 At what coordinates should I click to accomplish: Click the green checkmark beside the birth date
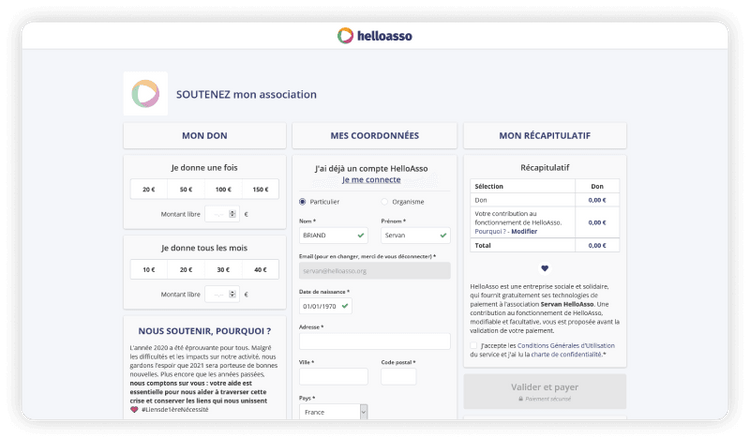coord(345,306)
